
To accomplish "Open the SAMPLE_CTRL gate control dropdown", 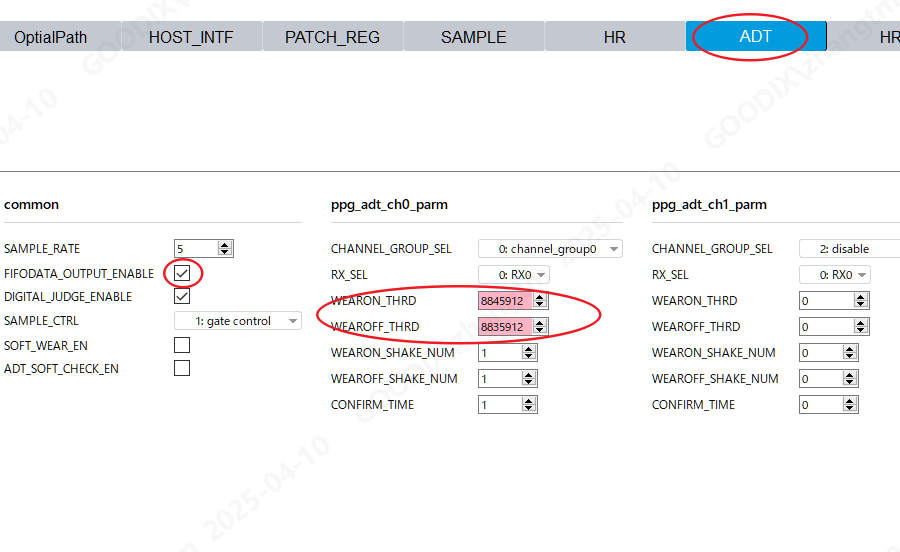I will coord(237,321).
